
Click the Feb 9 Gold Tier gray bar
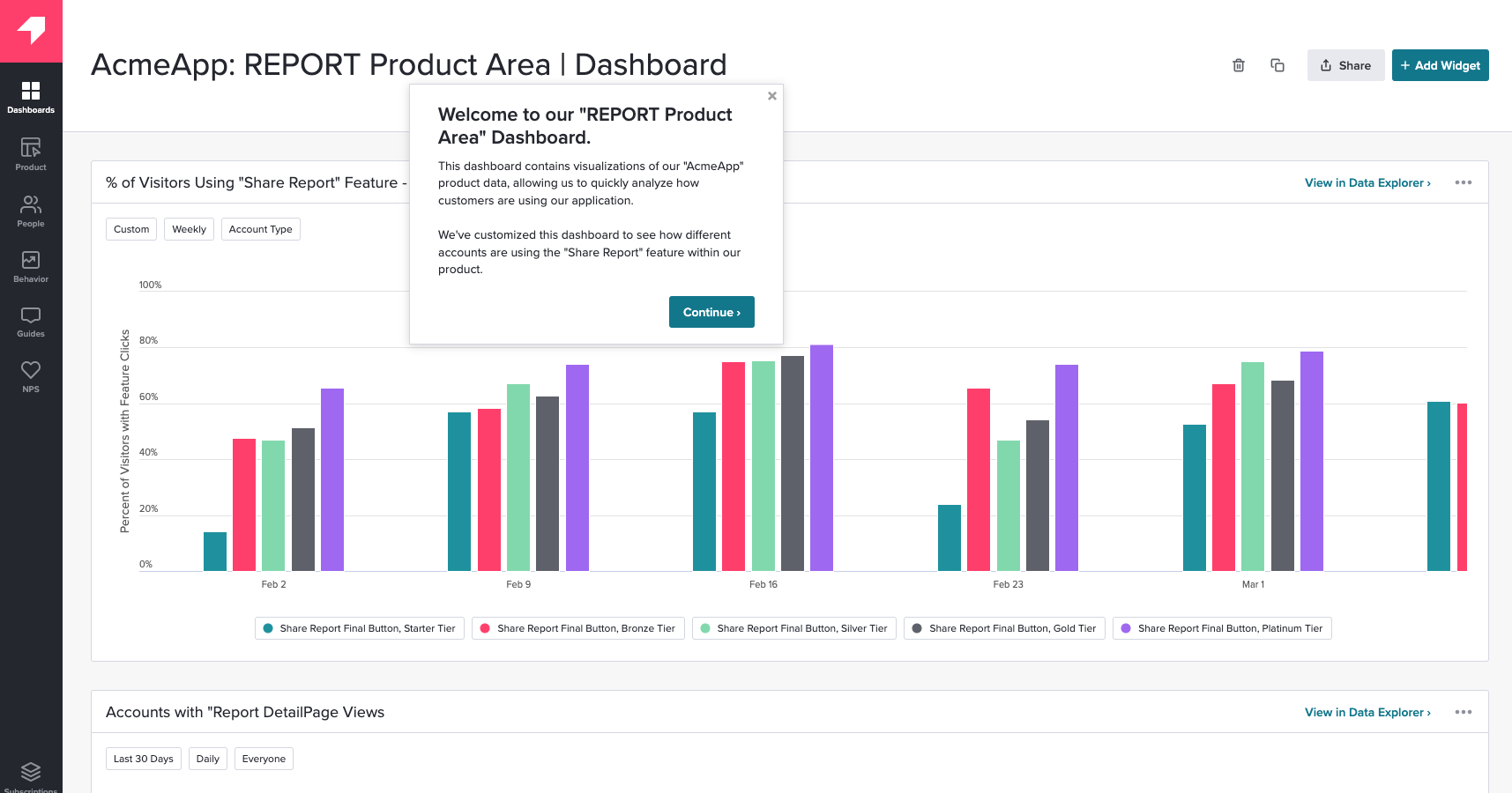click(x=547, y=484)
